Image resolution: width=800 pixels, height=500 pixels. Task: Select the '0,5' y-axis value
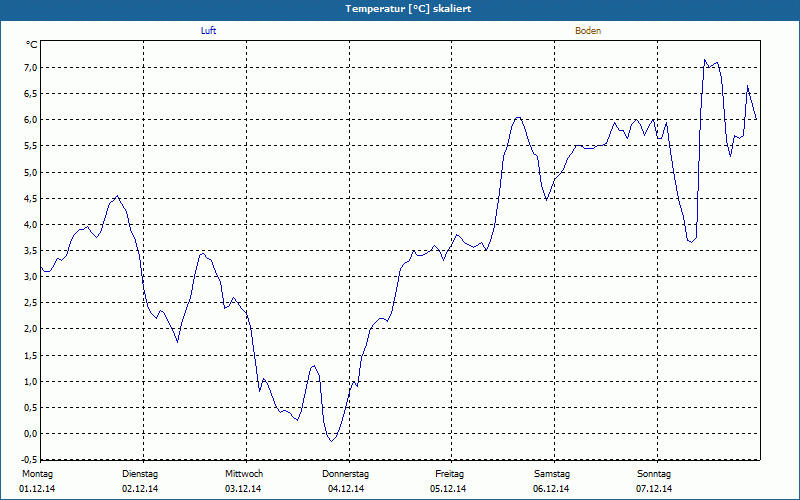31,407
